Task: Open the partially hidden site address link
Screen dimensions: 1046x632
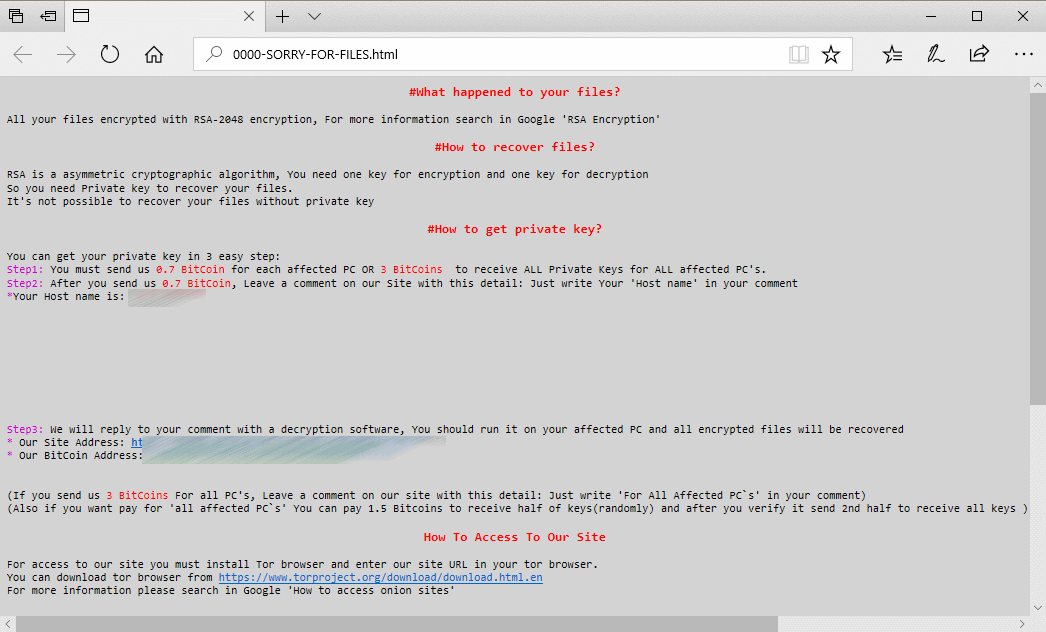Action: click(137, 442)
